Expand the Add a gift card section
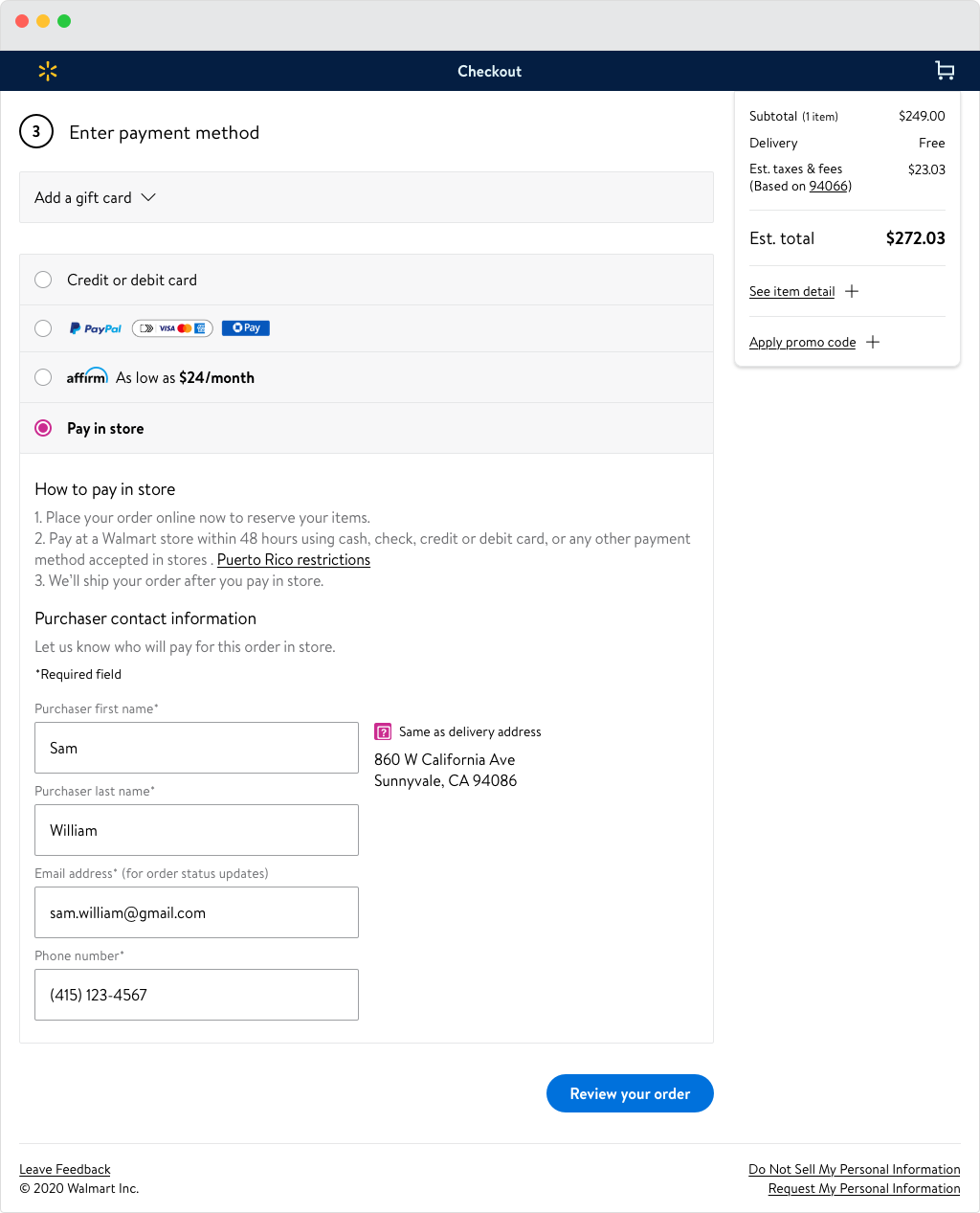This screenshot has width=980, height=1213. (x=96, y=197)
